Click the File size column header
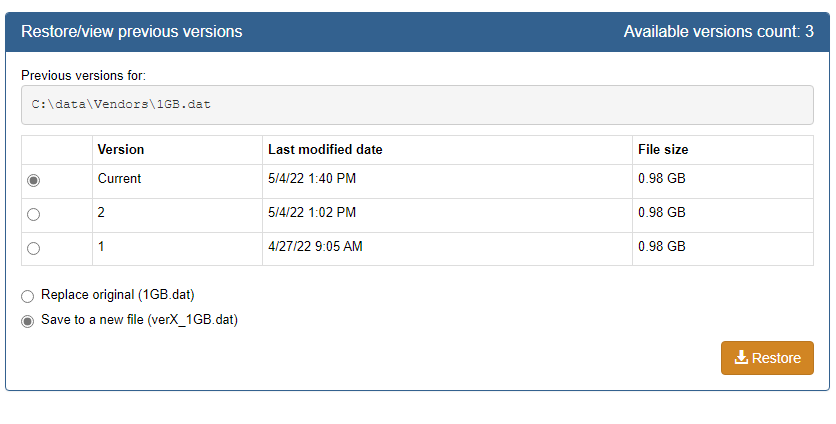Image resolution: width=836 pixels, height=424 pixels. 663,150
